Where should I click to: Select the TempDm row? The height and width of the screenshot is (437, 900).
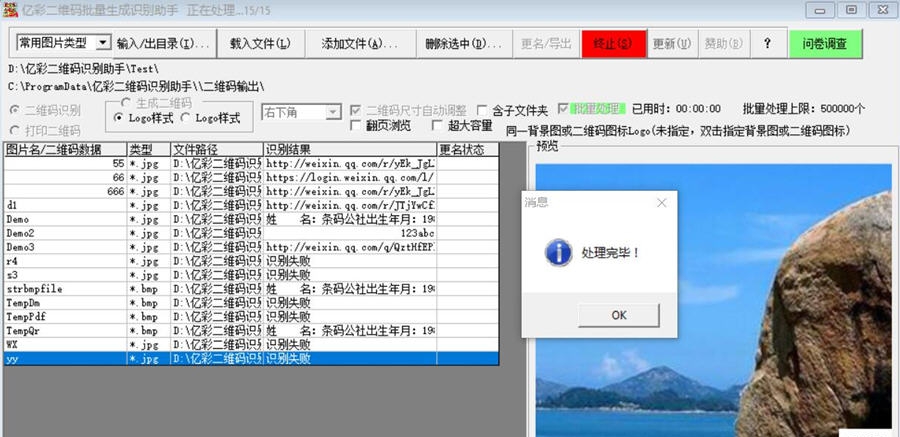(251, 303)
